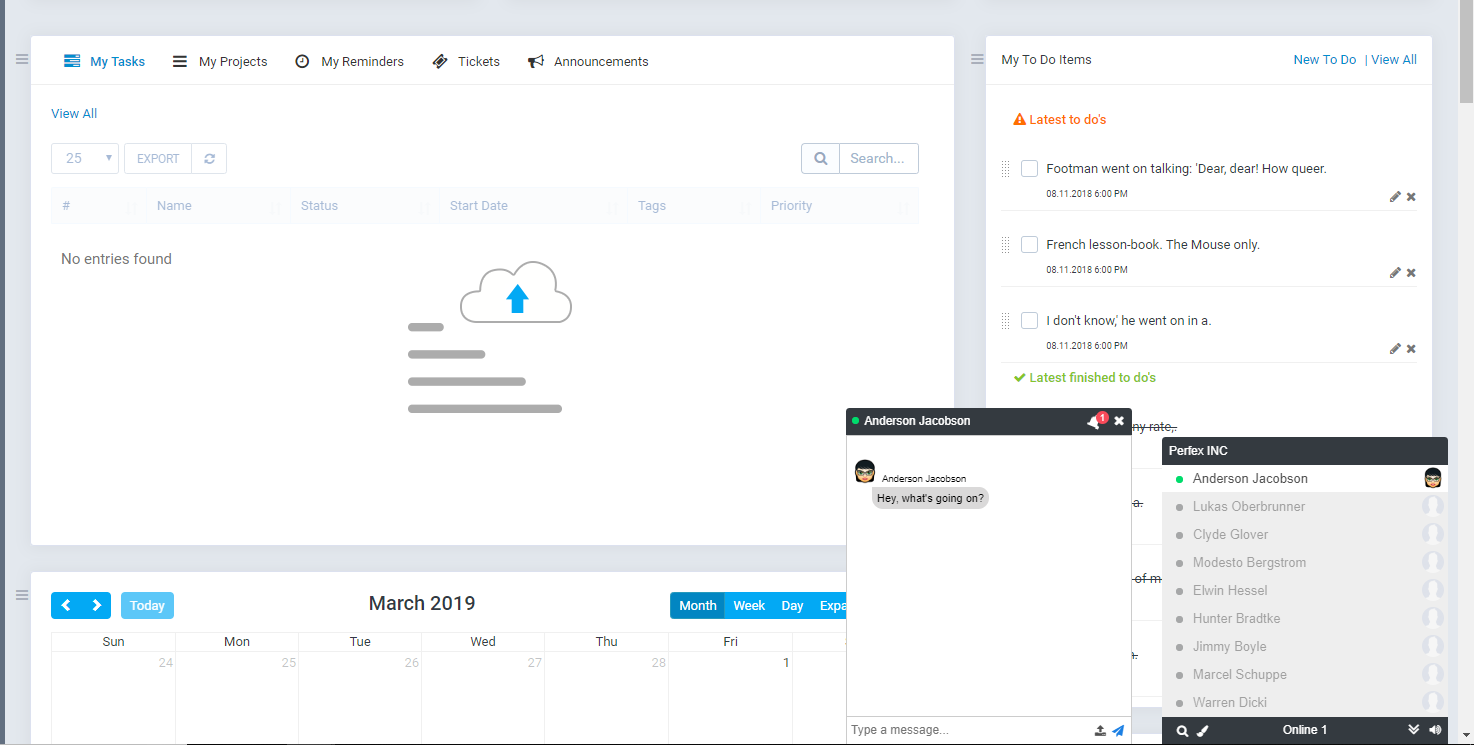
Task: Delete the 'Footman went on talking' to-do
Action: [1411, 196]
